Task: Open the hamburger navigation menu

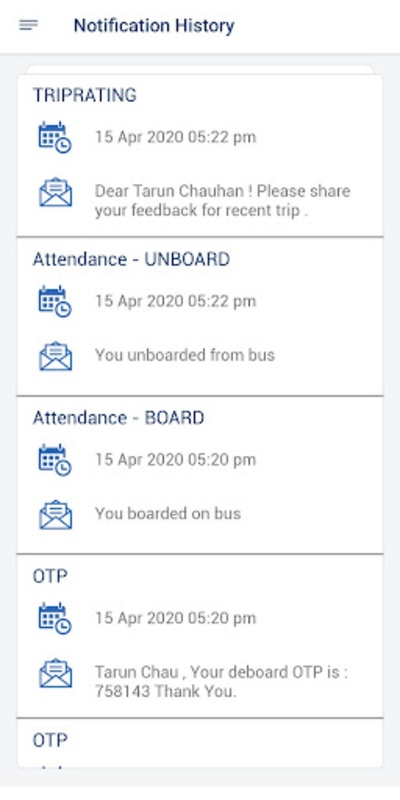Action: click(x=28, y=25)
